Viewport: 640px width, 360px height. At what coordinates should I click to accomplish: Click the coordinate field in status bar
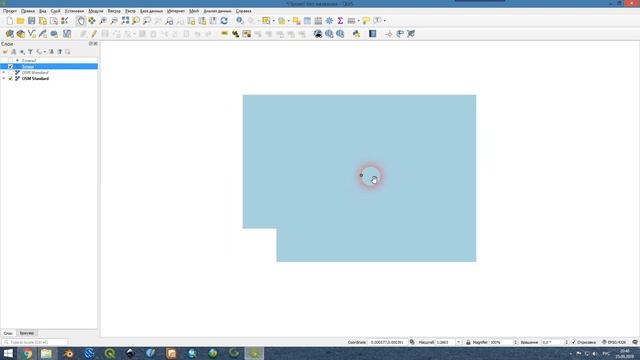tap(387, 342)
